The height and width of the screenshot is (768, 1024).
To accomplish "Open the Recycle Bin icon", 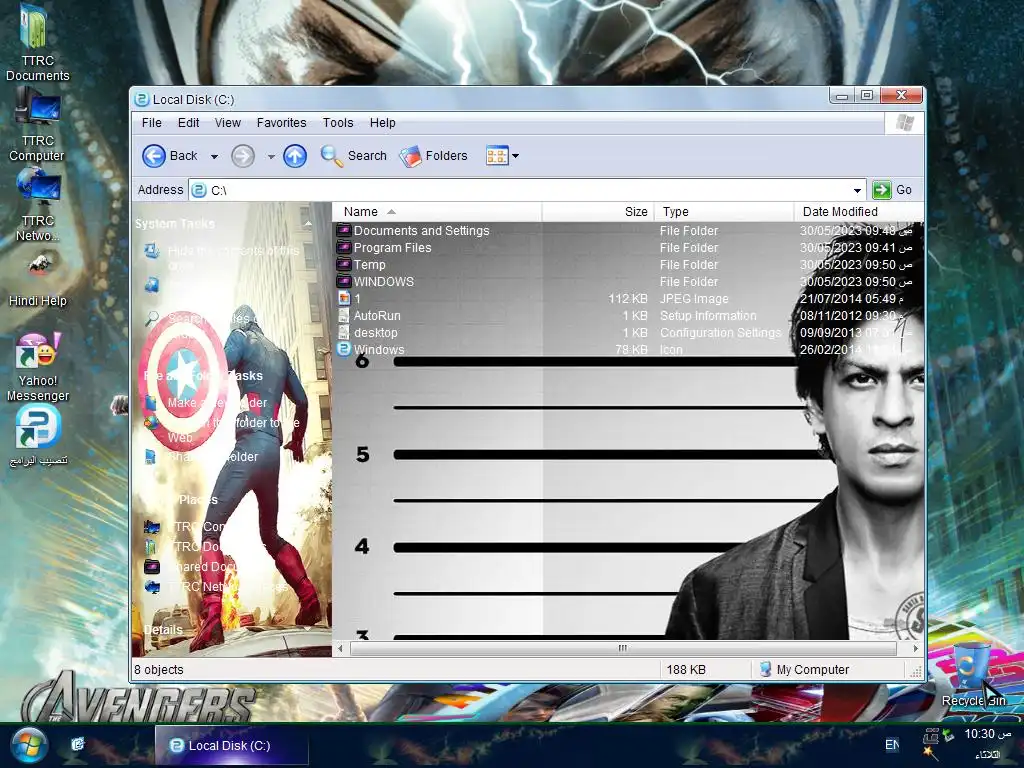I will click(x=974, y=677).
